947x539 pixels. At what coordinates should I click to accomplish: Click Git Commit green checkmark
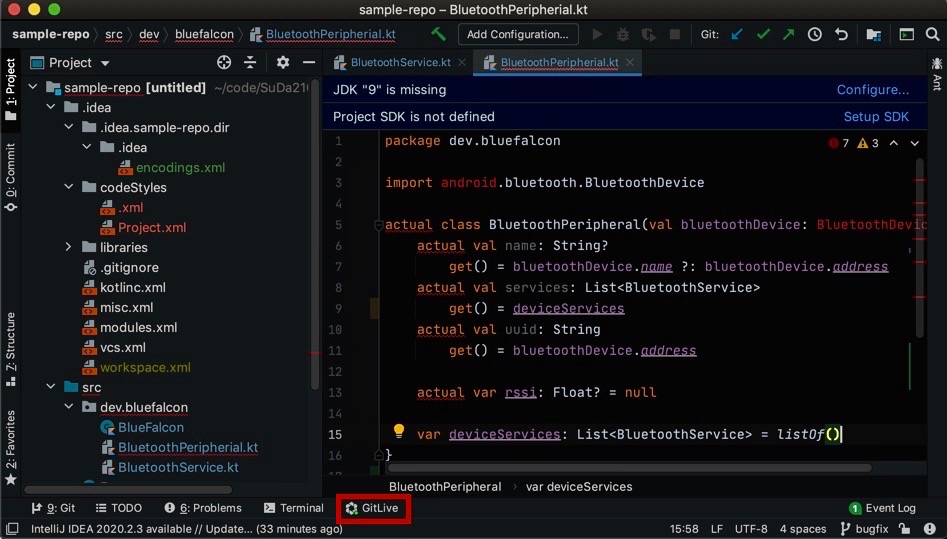(x=763, y=34)
